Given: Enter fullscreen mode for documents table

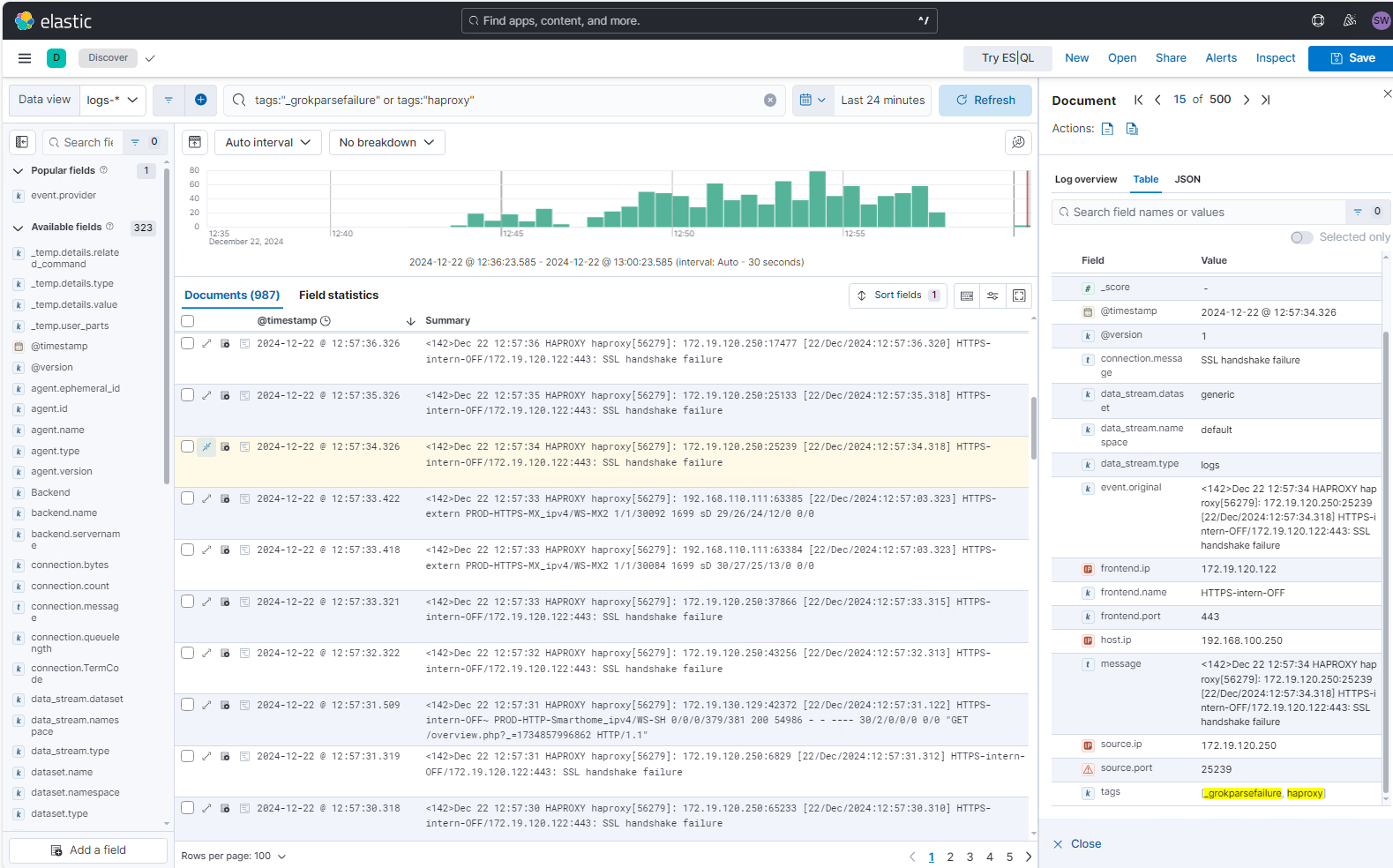Looking at the screenshot, I should (1019, 296).
